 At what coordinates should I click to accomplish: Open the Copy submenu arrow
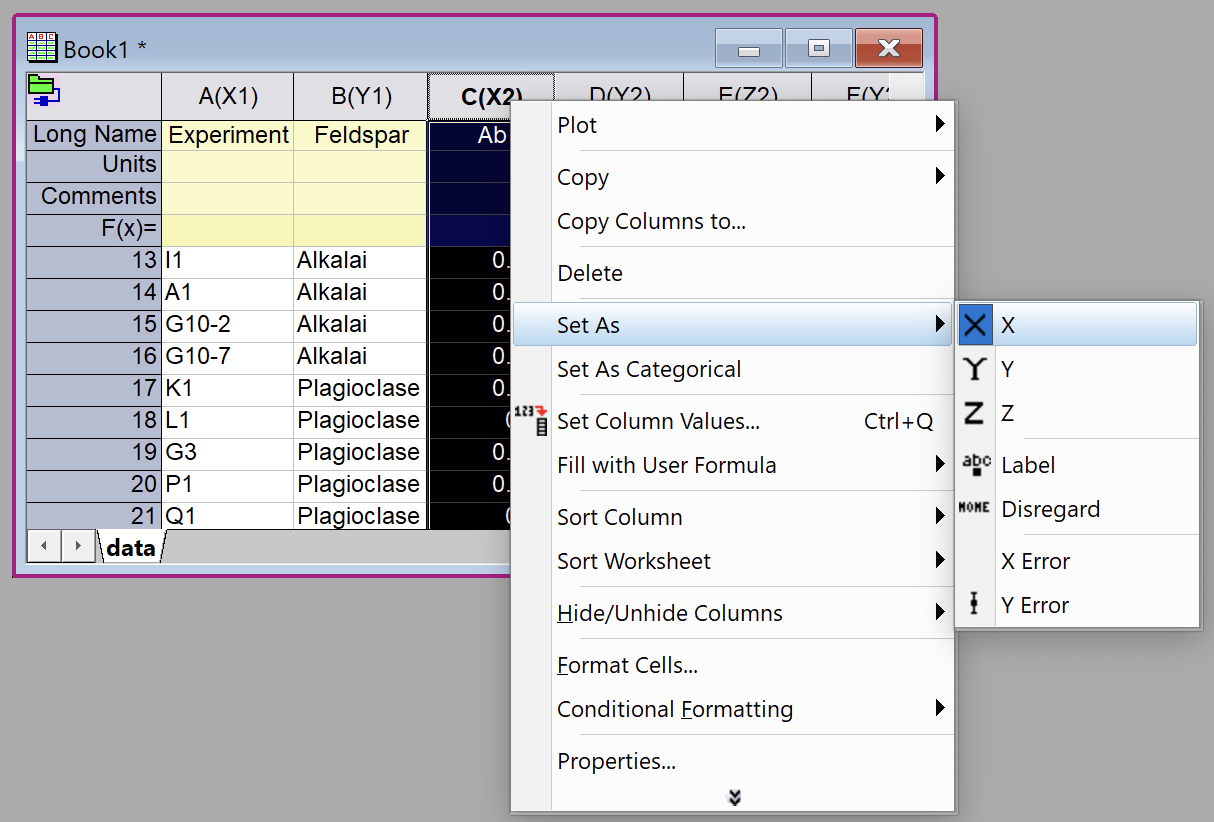tap(939, 177)
